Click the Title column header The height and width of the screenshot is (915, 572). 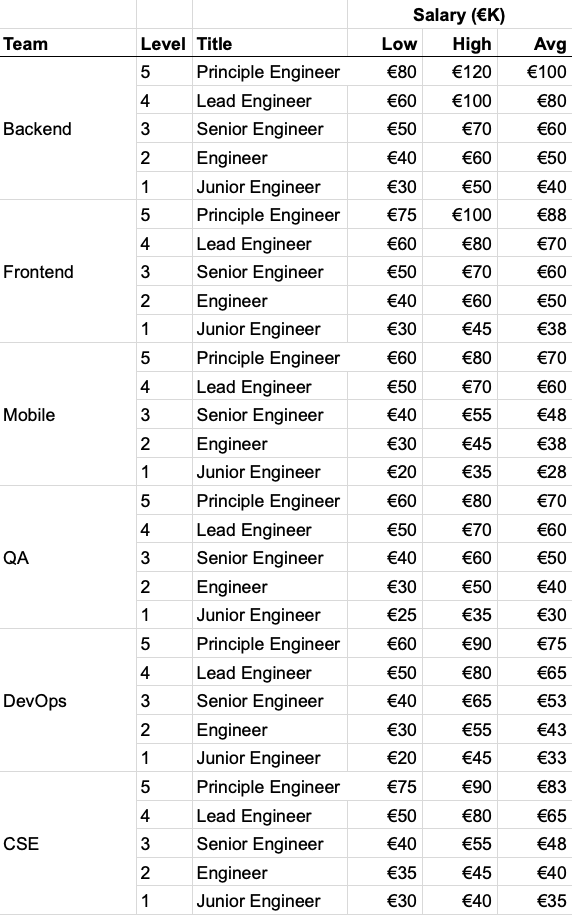coord(270,44)
